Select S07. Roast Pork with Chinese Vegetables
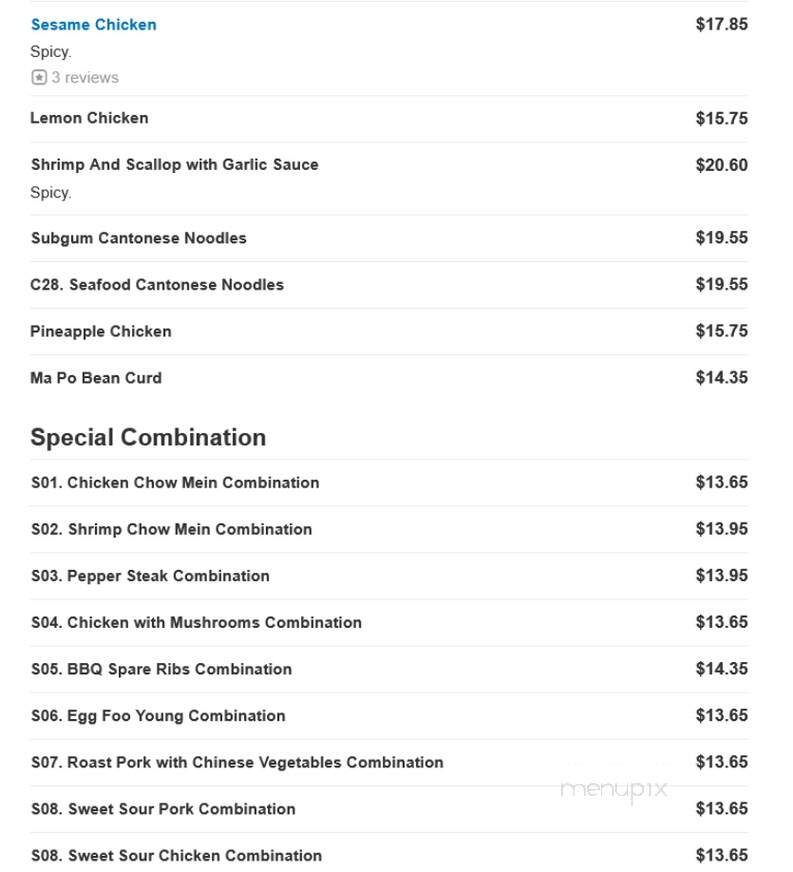793x872 pixels. (x=237, y=762)
